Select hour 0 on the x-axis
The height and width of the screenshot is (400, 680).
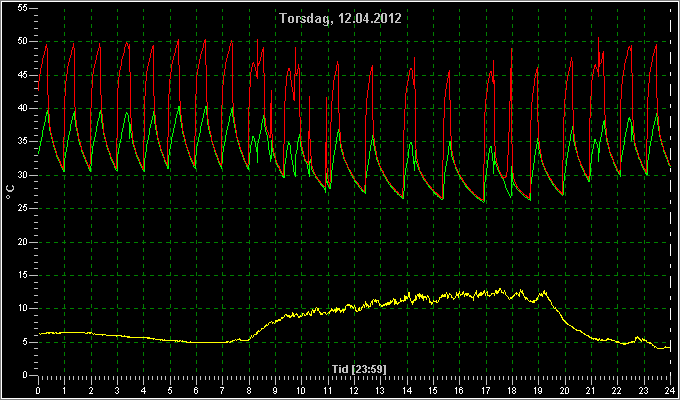(38, 390)
